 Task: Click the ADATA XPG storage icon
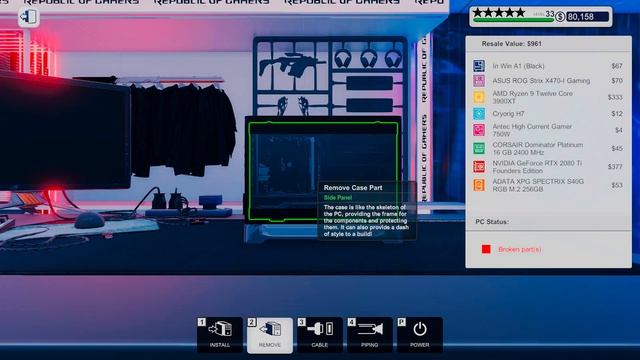pyautogui.click(x=479, y=185)
